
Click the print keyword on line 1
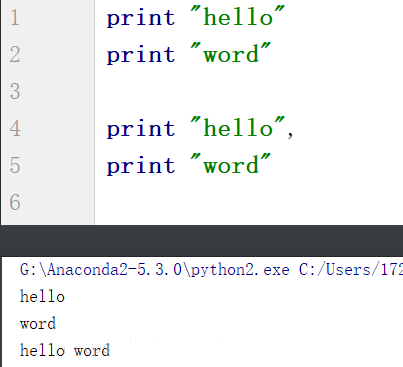[x=141, y=18]
